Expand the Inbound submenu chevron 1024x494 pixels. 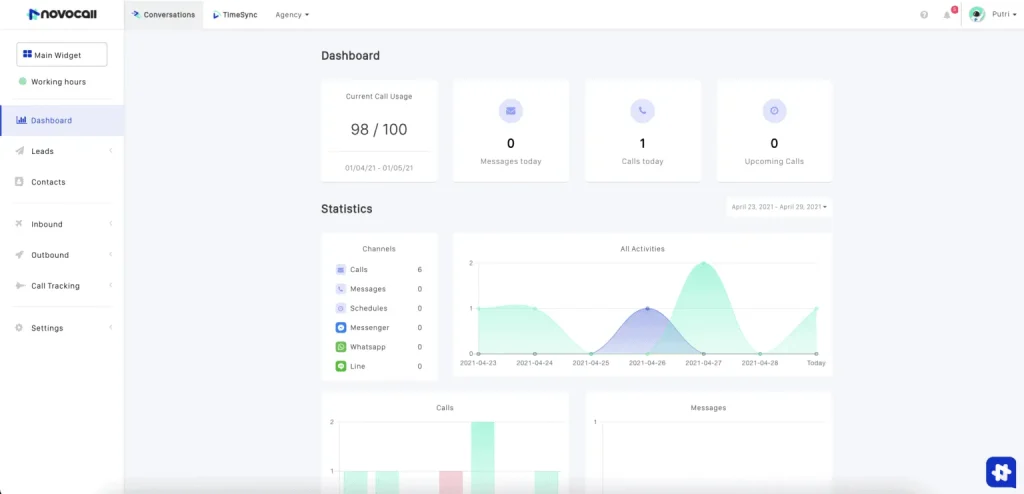click(x=110, y=223)
